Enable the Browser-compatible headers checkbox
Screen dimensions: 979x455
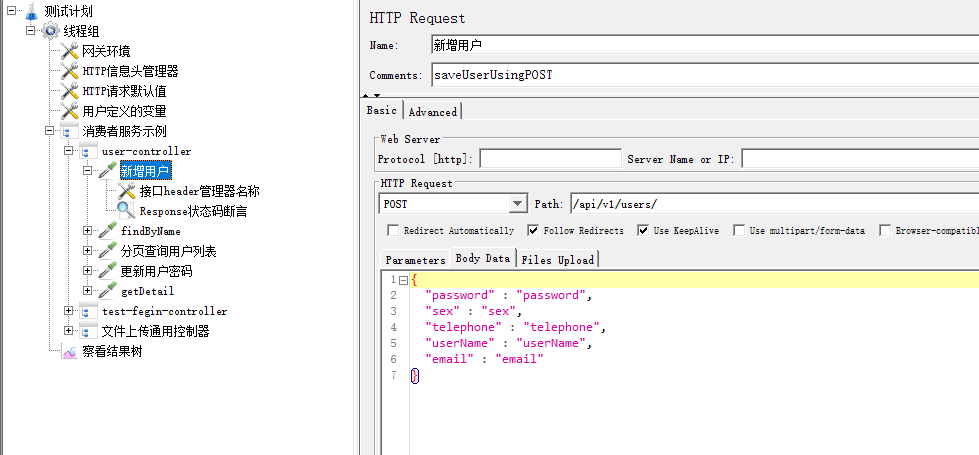point(885,230)
